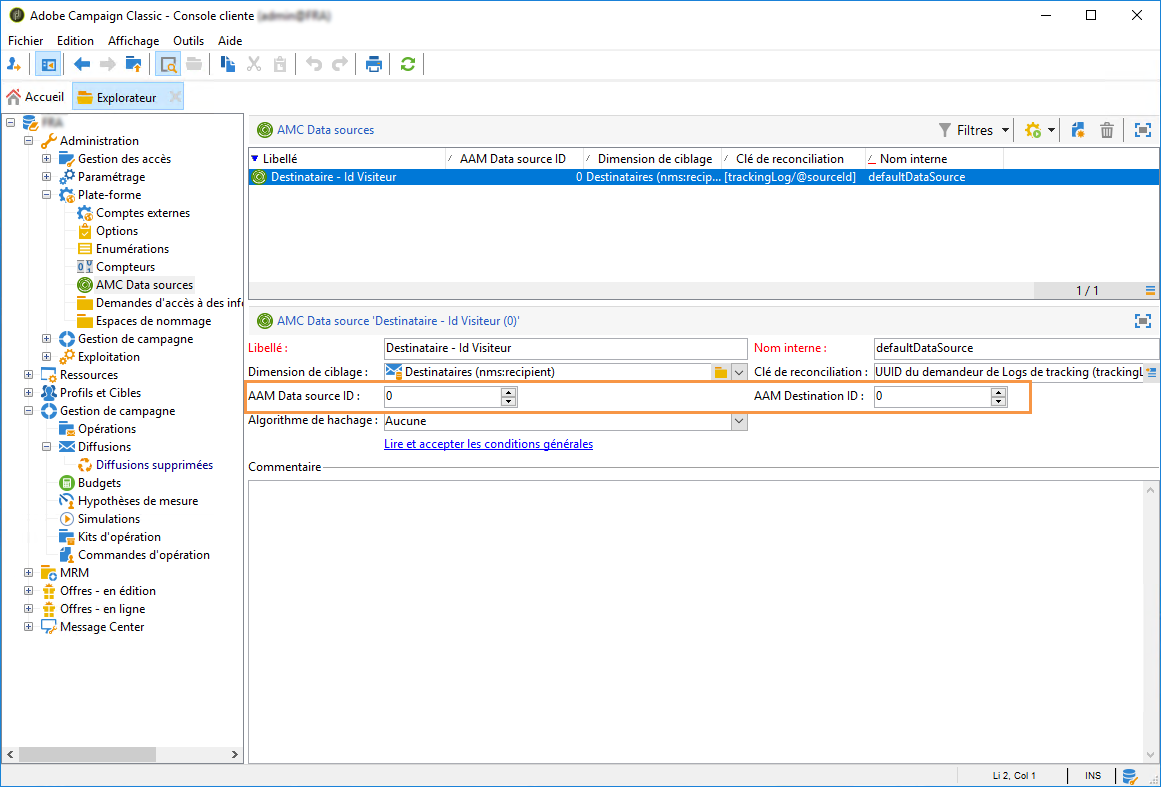Click the redo arrow icon
Screen dimensions: 1162x788
coord(339,64)
